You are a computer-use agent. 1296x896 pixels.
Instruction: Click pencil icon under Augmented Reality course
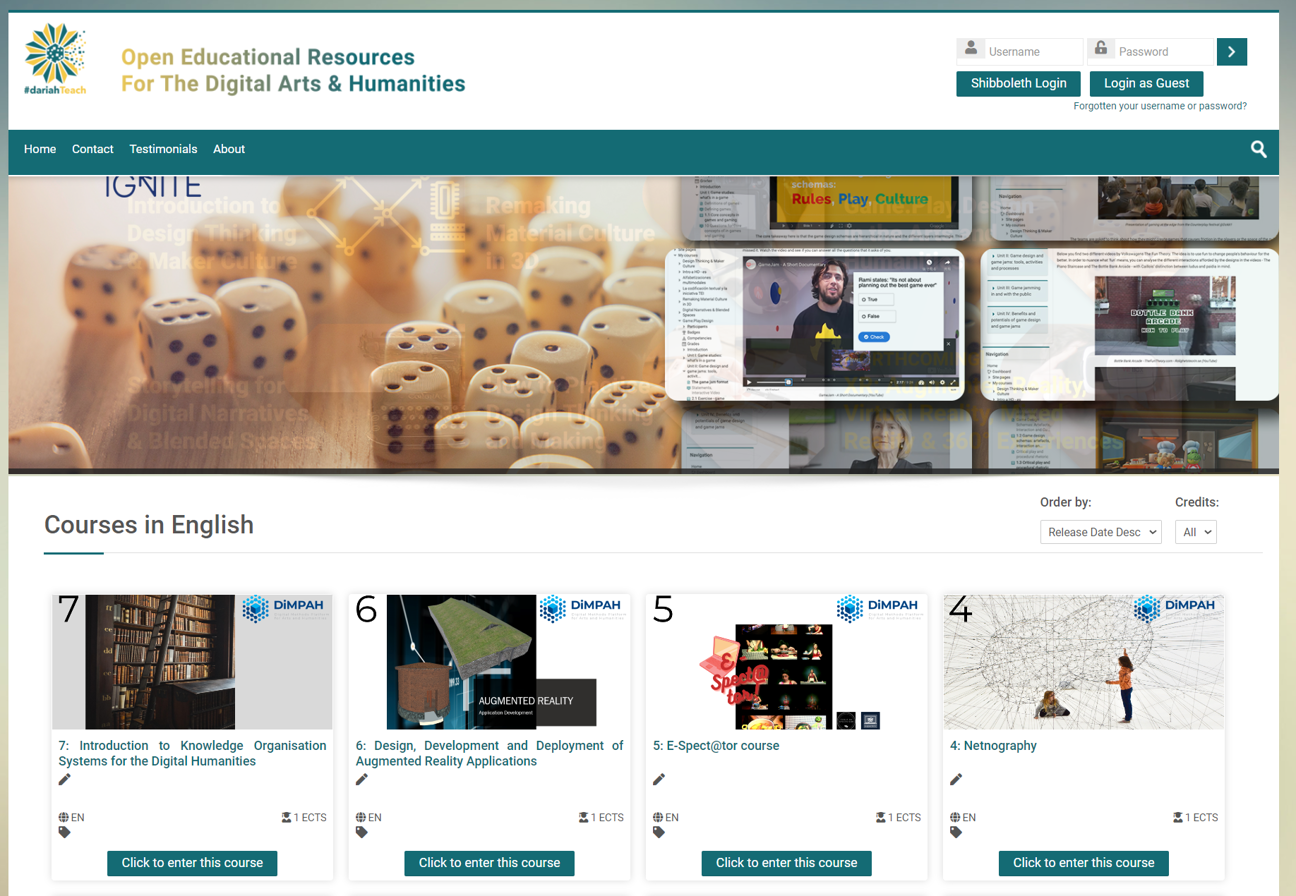(362, 780)
